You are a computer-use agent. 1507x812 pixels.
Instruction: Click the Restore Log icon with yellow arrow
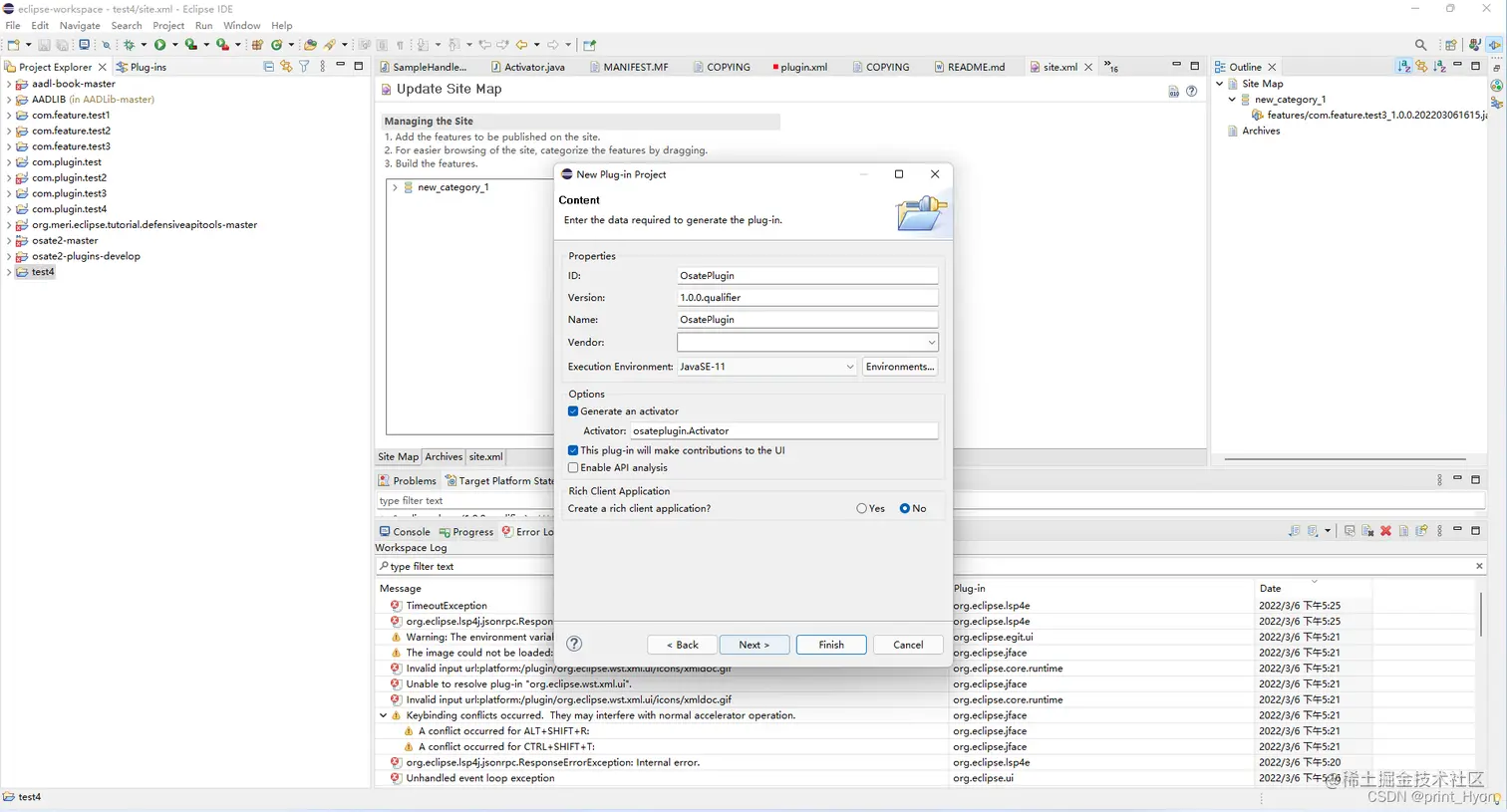pyautogui.click(x=1421, y=531)
